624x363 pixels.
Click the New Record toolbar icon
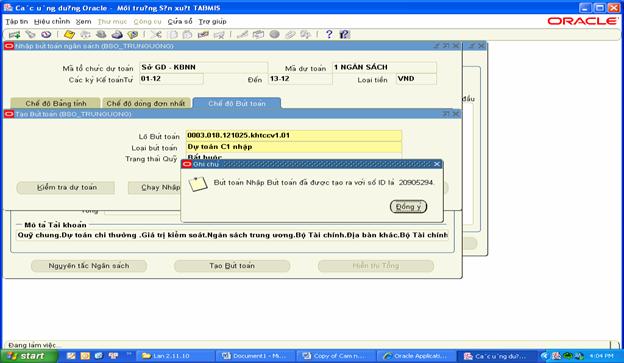[x=14, y=35]
